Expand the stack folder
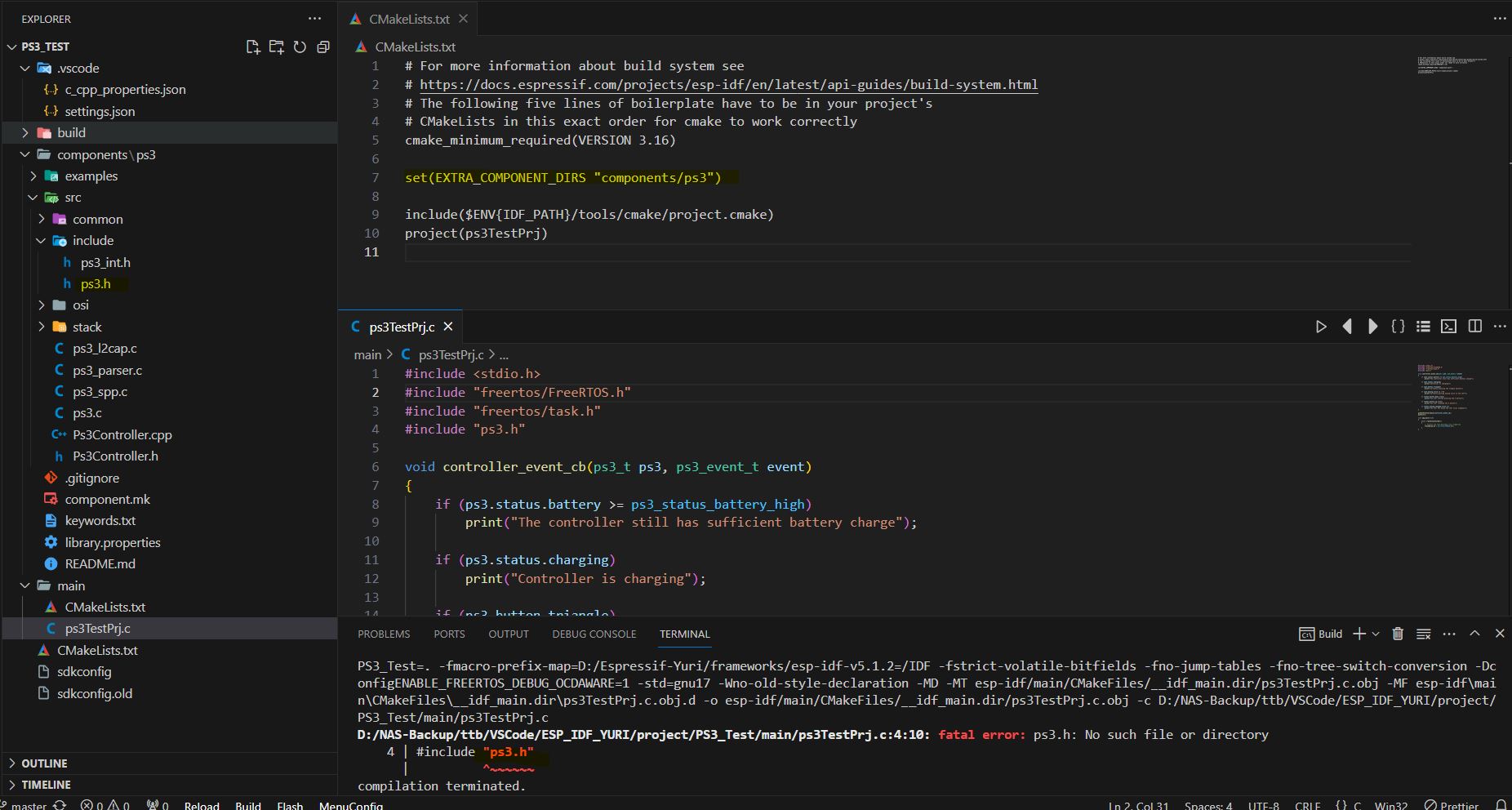This screenshot has width=1512, height=810. click(42, 327)
